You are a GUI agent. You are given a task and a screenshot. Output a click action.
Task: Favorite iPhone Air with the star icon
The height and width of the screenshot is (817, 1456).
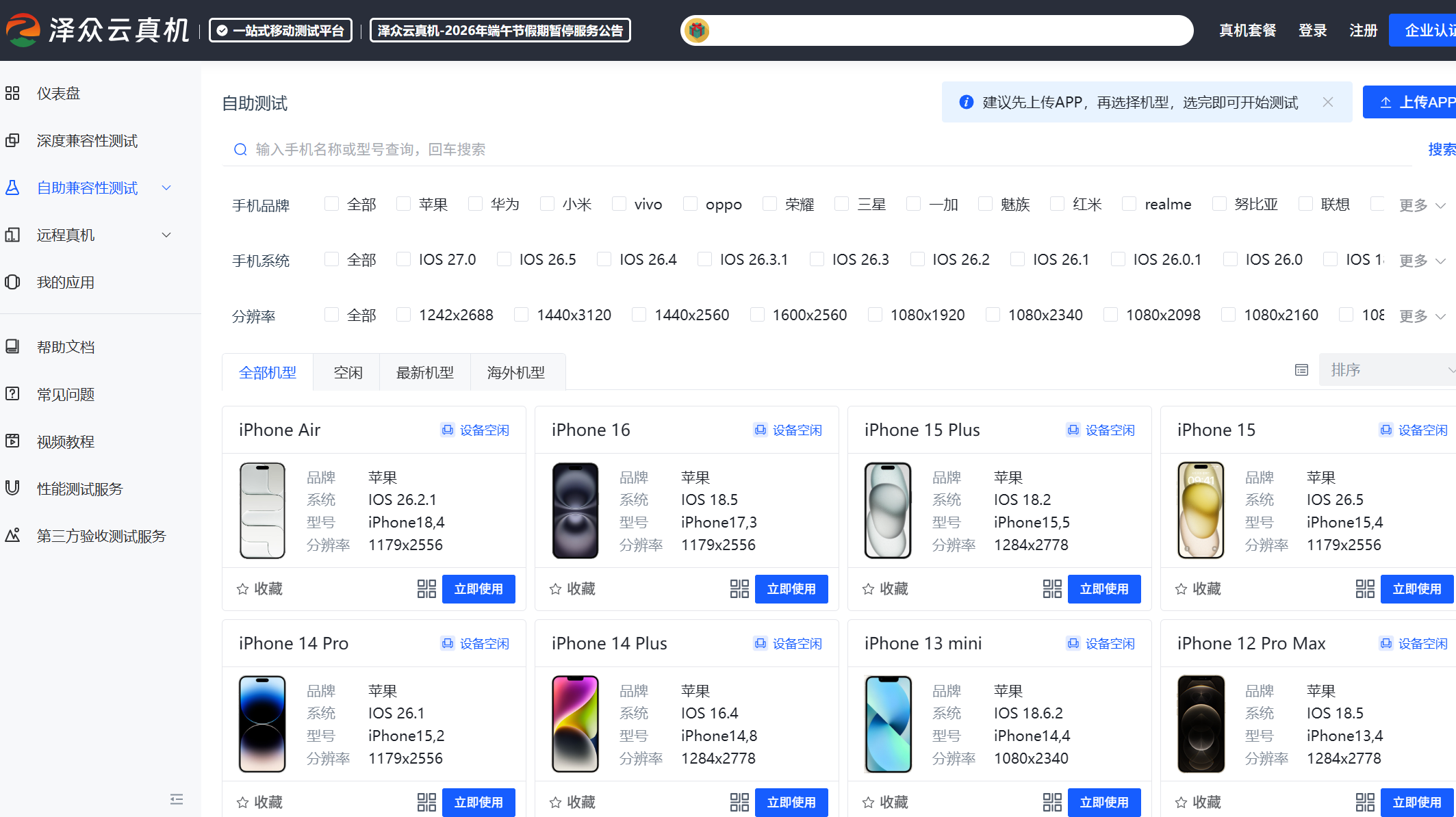(x=242, y=589)
